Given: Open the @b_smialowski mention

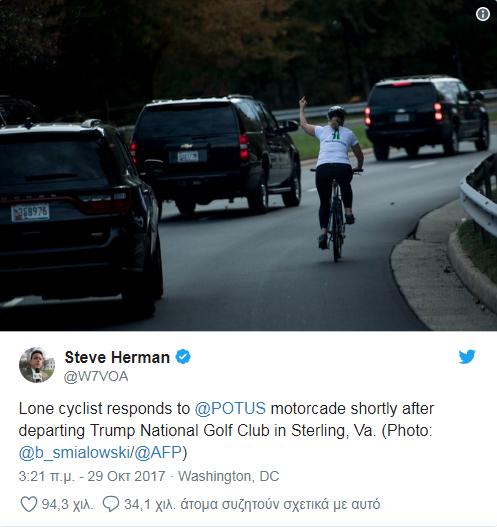Looking at the screenshot, I should [x=74, y=452].
